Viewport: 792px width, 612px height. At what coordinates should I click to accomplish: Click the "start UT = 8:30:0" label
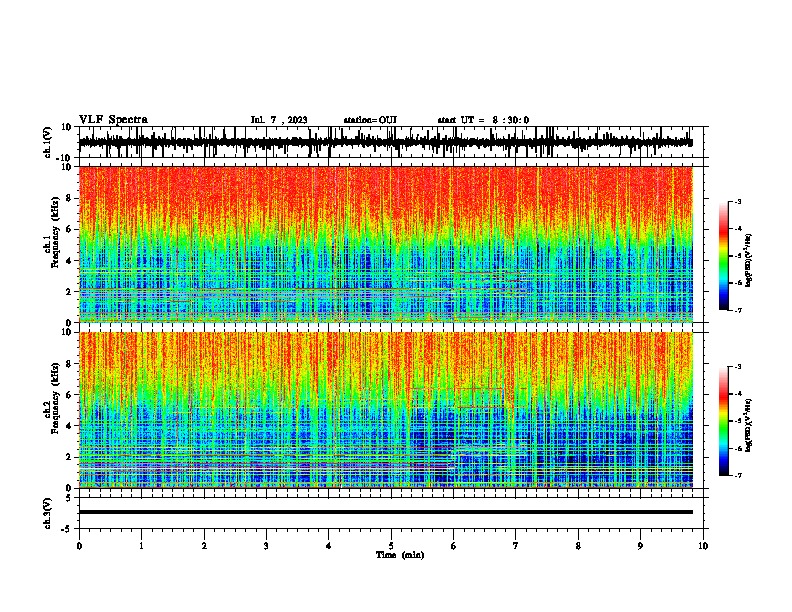point(483,120)
